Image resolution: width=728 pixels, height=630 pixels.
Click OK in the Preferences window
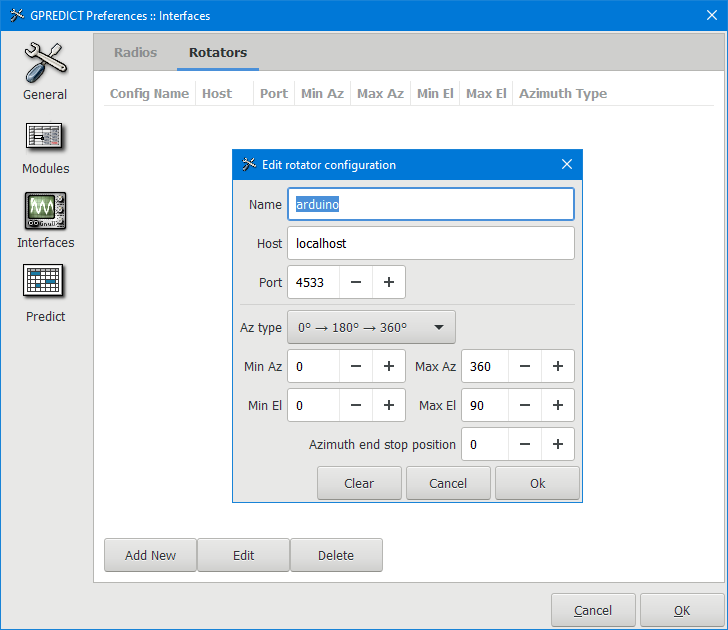click(682, 610)
